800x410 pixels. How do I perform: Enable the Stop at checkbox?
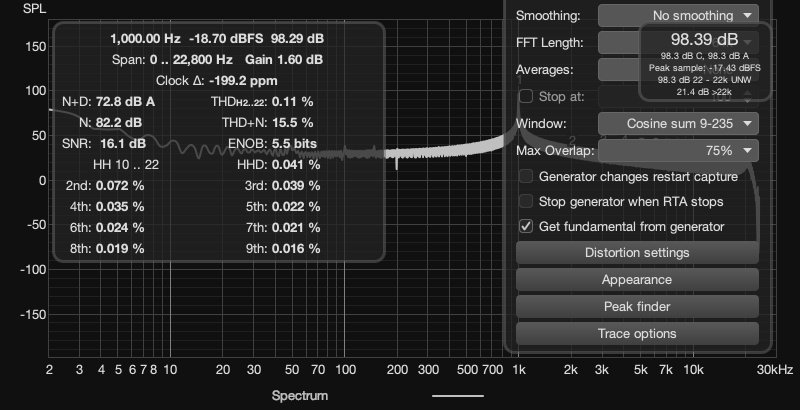(x=527, y=97)
